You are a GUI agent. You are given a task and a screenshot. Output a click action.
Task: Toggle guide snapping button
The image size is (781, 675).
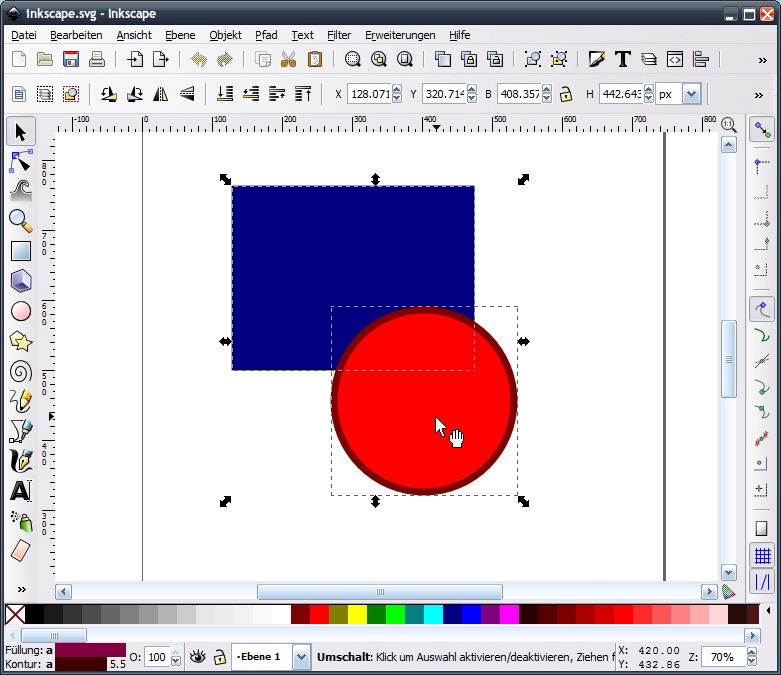coord(762,581)
